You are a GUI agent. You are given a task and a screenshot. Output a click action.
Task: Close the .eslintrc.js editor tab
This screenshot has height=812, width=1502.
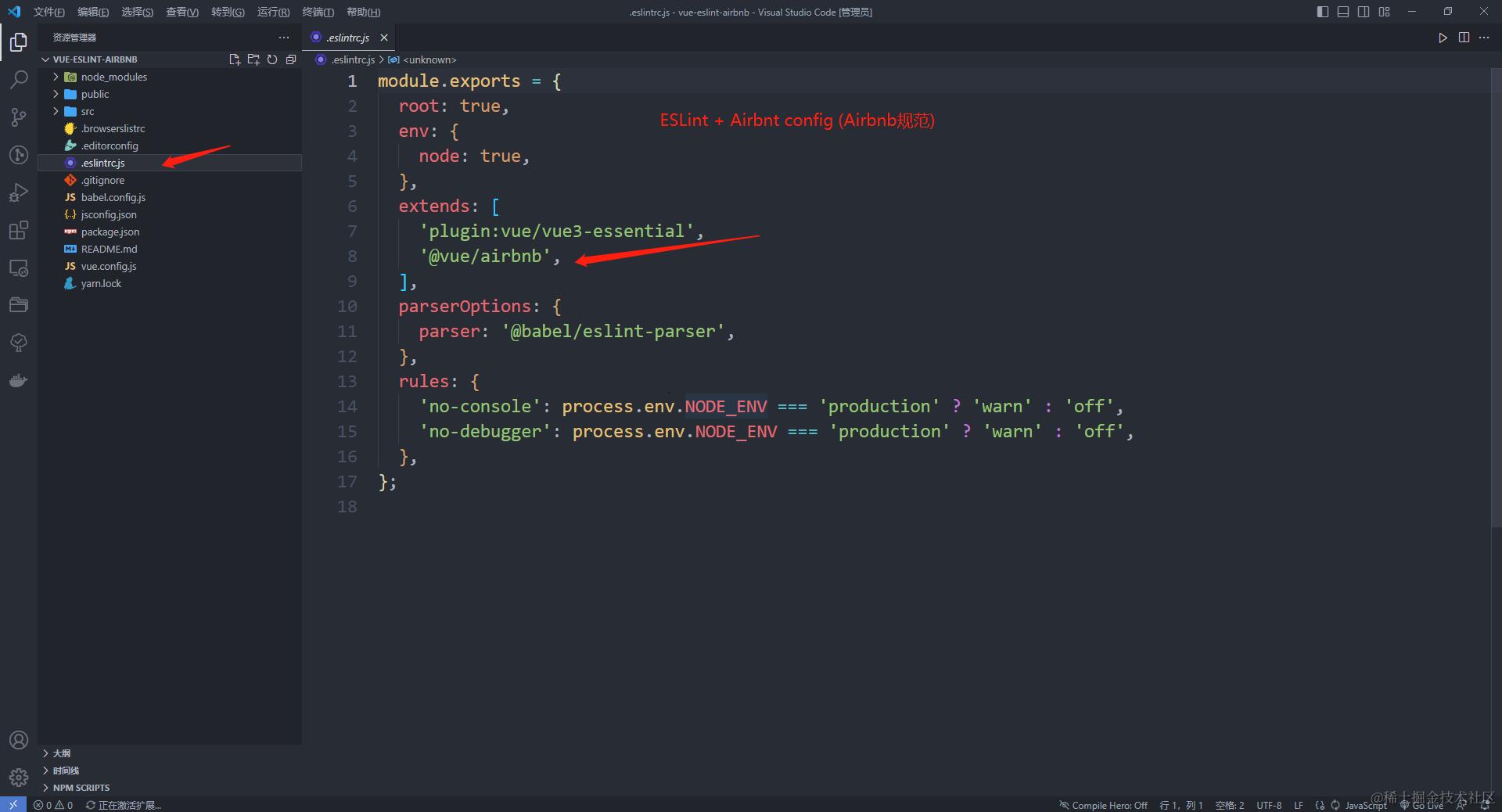point(384,38)
